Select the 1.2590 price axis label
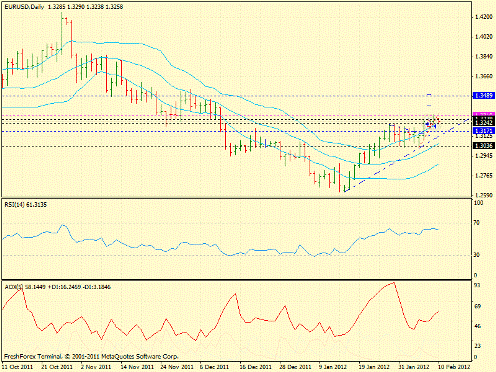 (x=484, y=195)
